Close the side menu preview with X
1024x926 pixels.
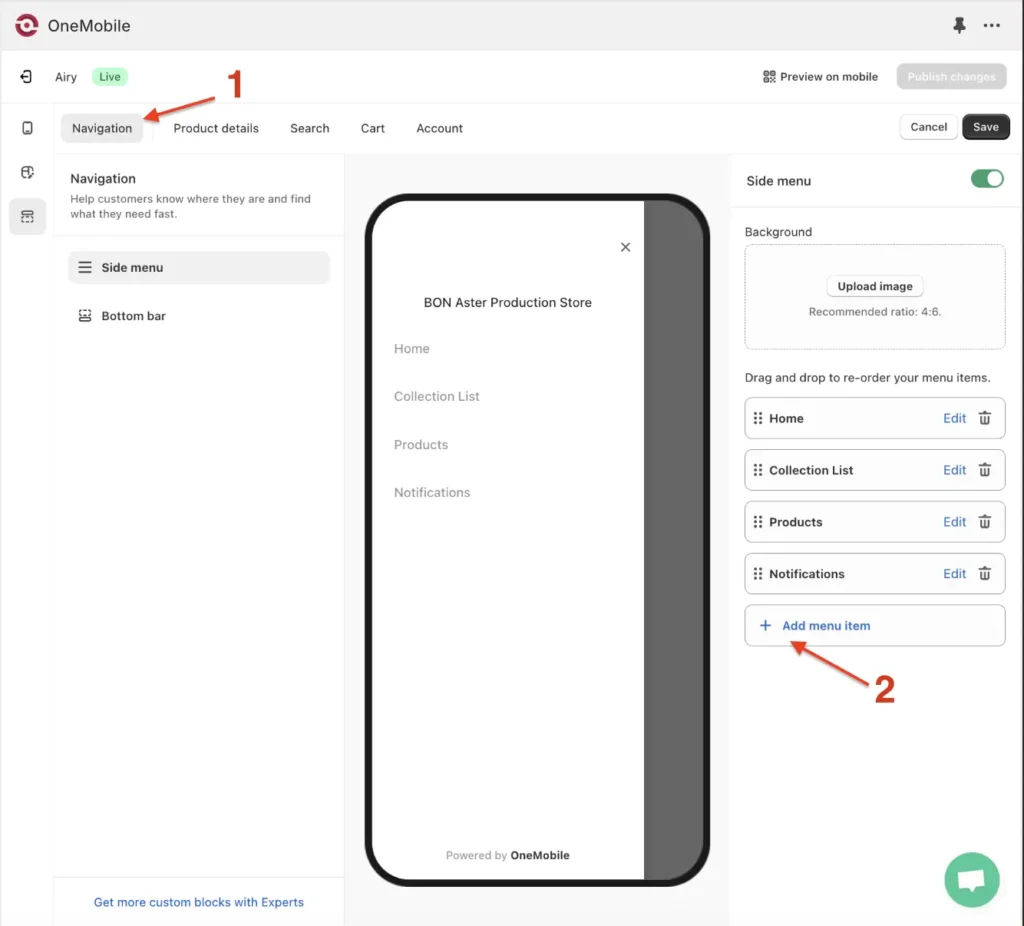625,247
